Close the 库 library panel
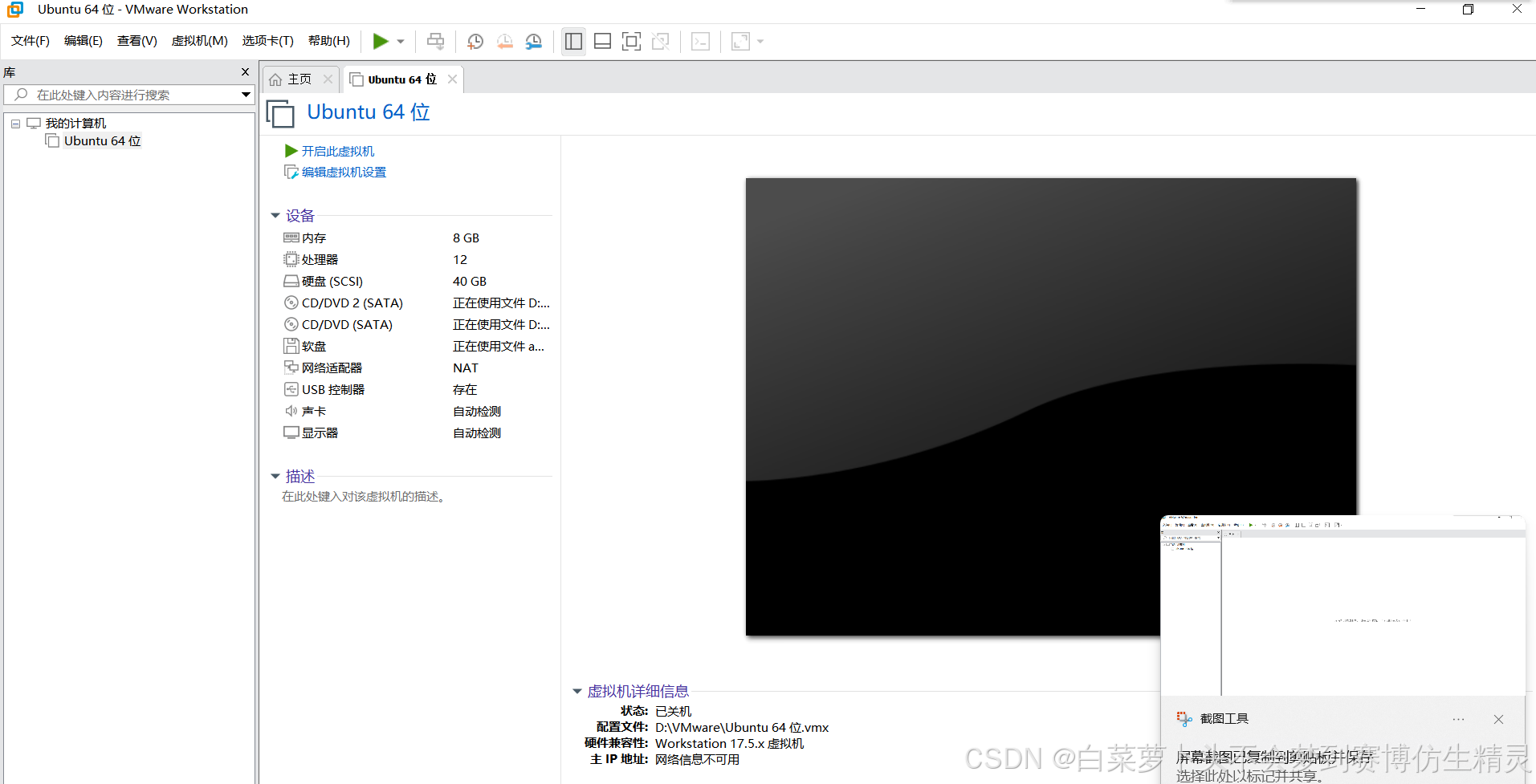The height and width of the screenshot is (784, 1536). 246,72
